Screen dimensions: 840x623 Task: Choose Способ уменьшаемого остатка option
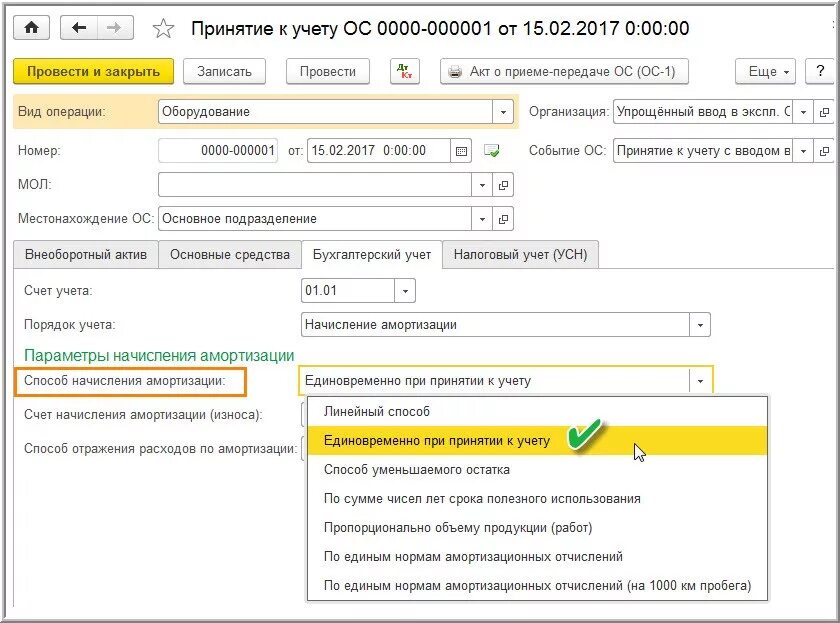click(x=537, y=470)
